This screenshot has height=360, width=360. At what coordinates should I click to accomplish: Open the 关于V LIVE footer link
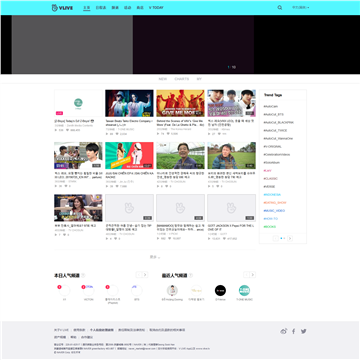pyautogui.click(x=61, y=330)
